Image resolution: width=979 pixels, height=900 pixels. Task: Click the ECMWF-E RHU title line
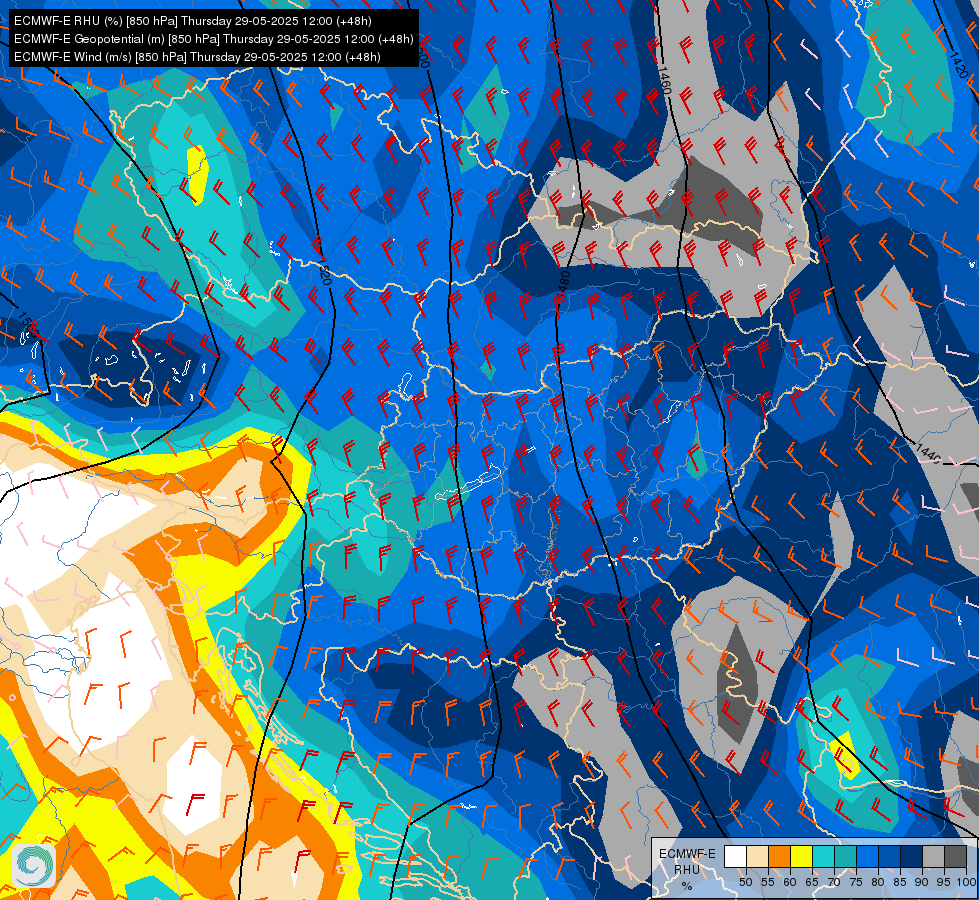coord(193,21)
